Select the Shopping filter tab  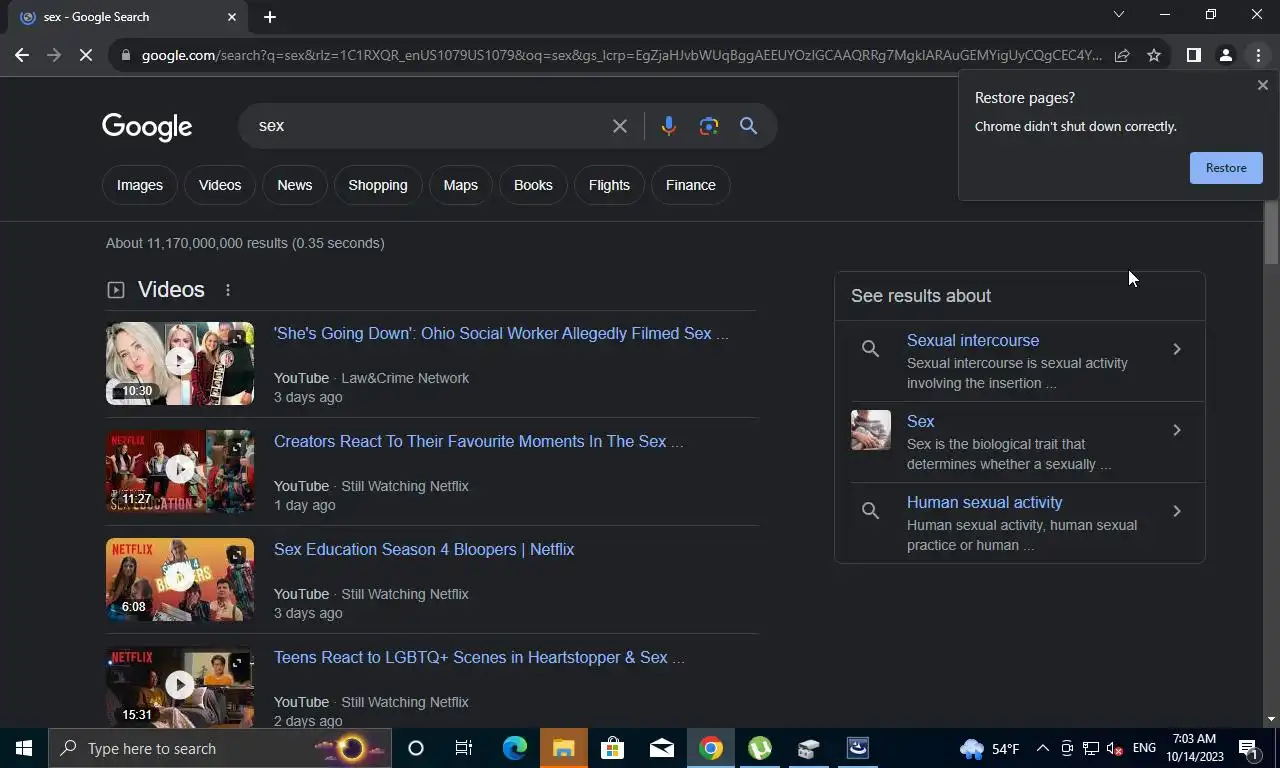click(x=378, y=185)
